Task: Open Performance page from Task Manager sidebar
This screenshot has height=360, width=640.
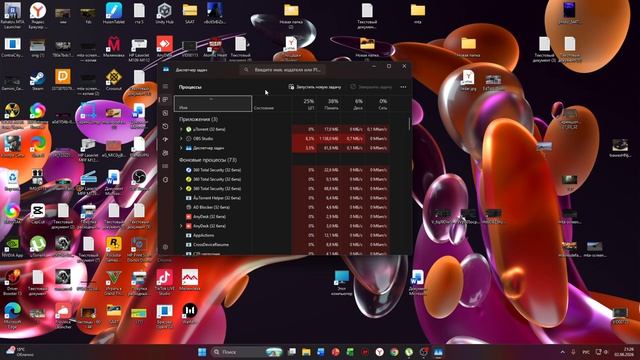Action: pyautogui.click(x=165, y=113)
